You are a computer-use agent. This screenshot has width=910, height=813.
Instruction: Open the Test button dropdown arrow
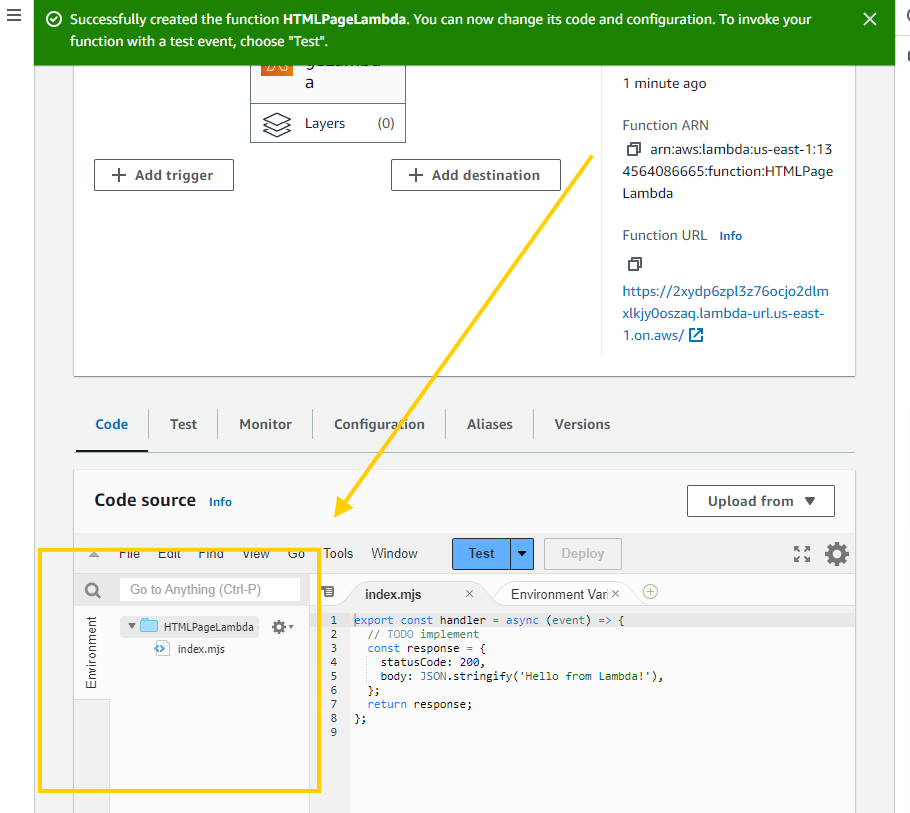(522, 554)
